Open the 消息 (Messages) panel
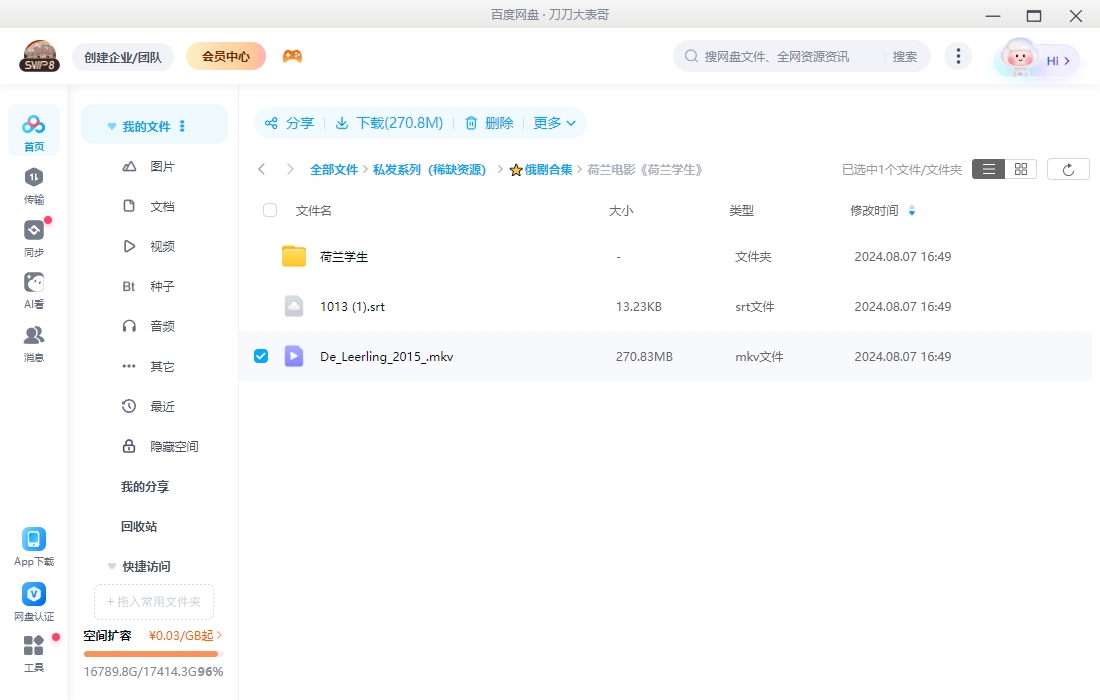 [33, 340]
